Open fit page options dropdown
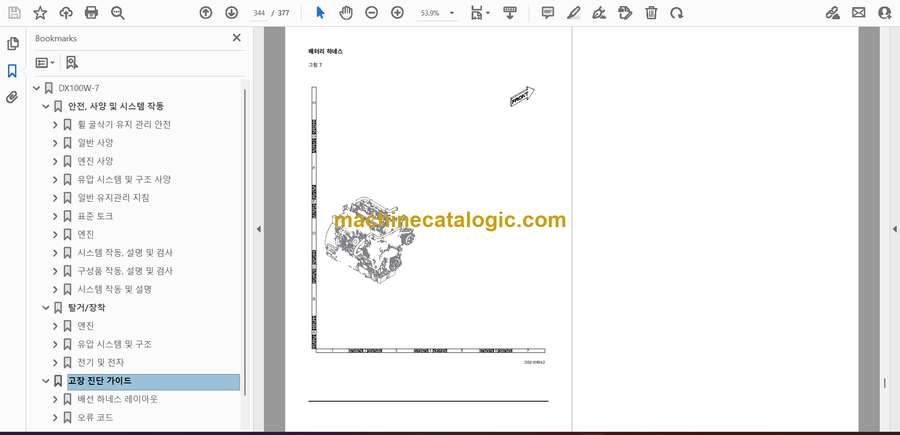This screenshot has width=900, height=435. (x=480, y=13)
